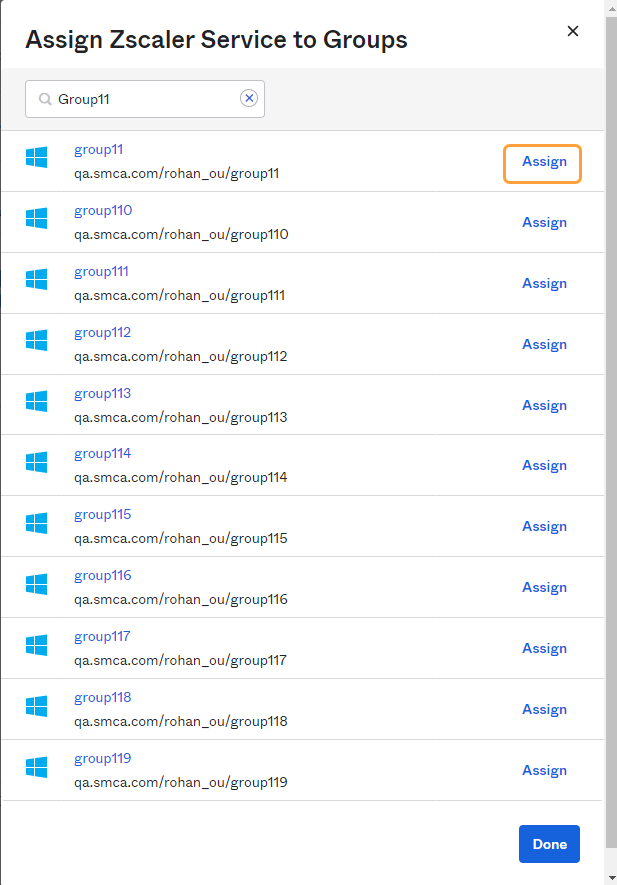
Task: Click the magnifying glass search icon
Action: (x=44, y=99)
